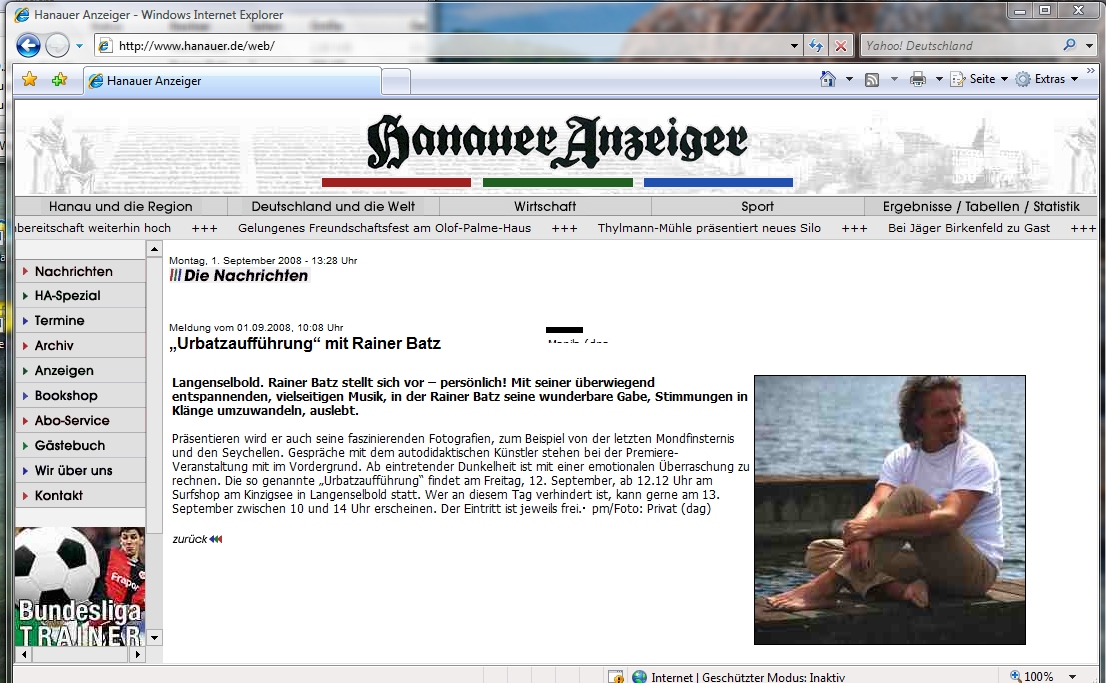Click the red Stop loading icon

coord(840,46)
